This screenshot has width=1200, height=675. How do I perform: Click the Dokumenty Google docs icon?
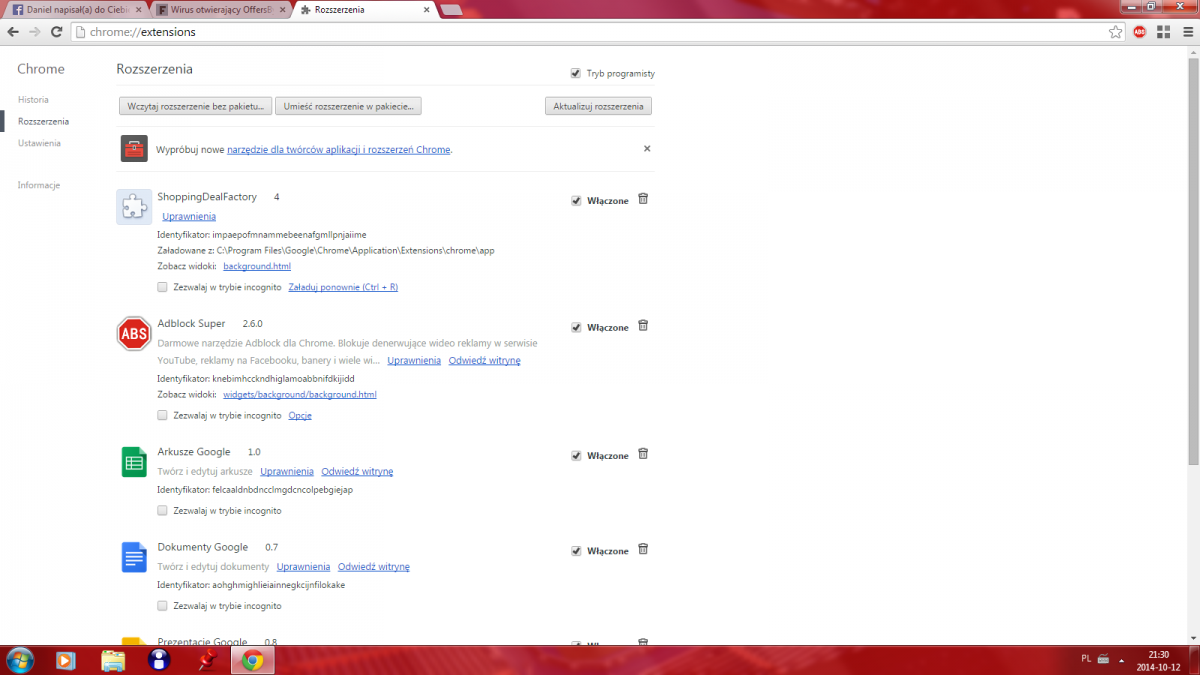134,557
